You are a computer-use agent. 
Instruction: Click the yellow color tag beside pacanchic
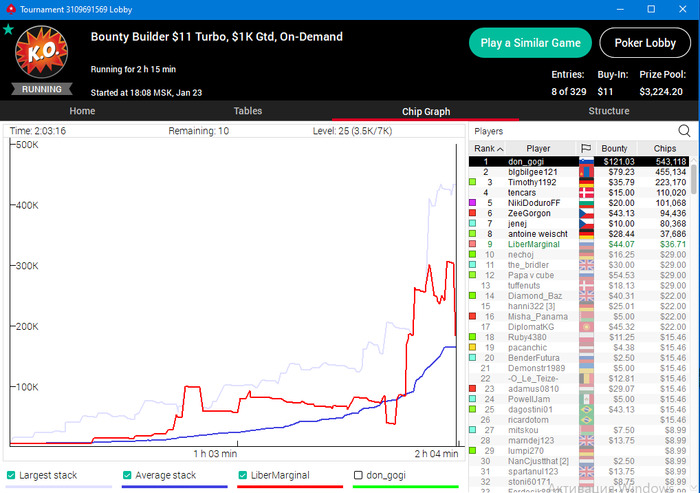pos(472,347)
